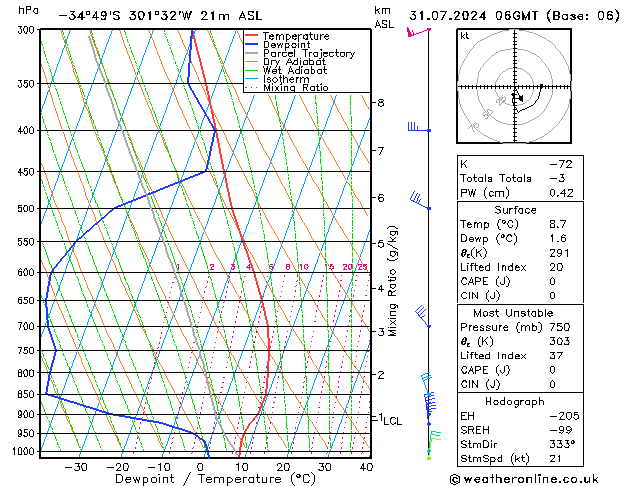Select the Parcel Trajectory legend entry
Screen dimensions: 629x486
click(x=309, y=53)
